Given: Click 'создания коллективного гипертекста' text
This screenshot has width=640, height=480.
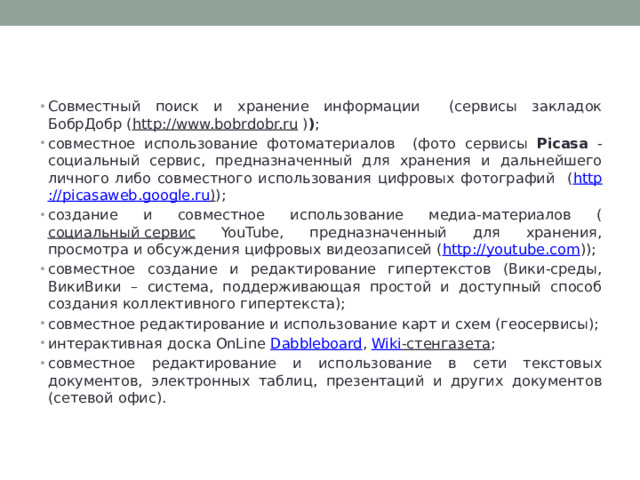Looking at the screenshot, I should [194, 304].
